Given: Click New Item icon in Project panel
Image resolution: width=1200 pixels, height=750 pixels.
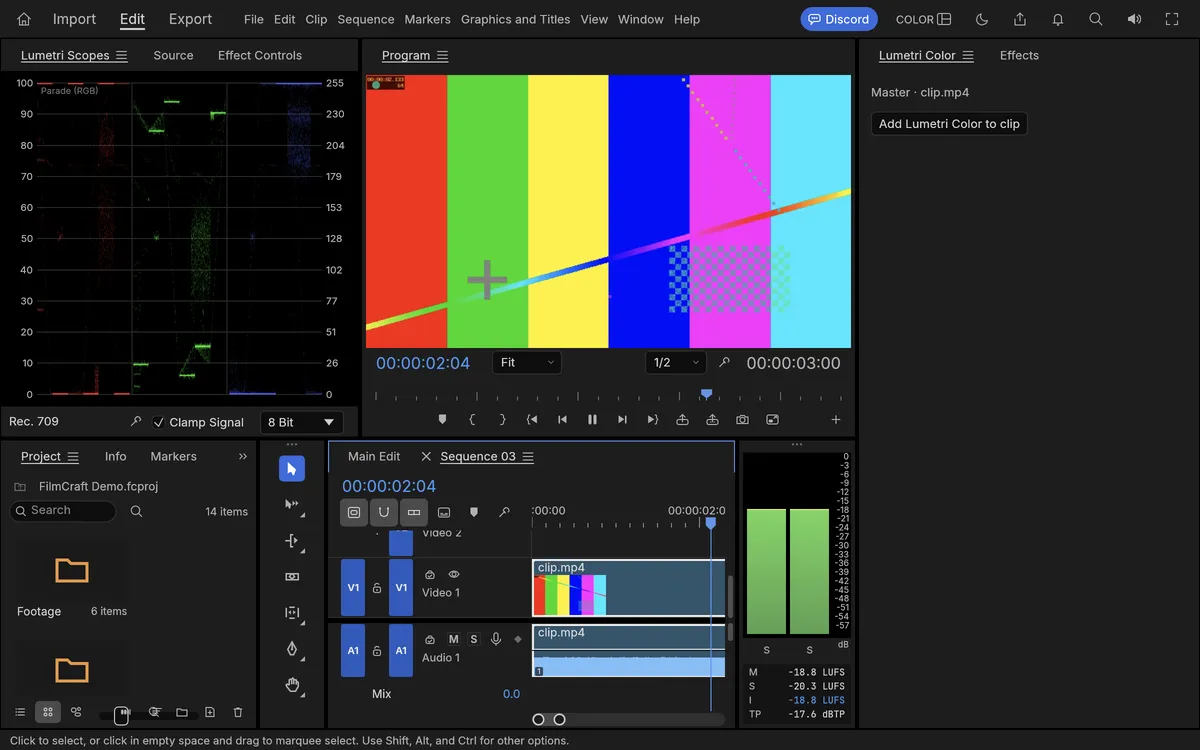Looking at the screenshot, I should pyautogui.click(x=210, y=712).
